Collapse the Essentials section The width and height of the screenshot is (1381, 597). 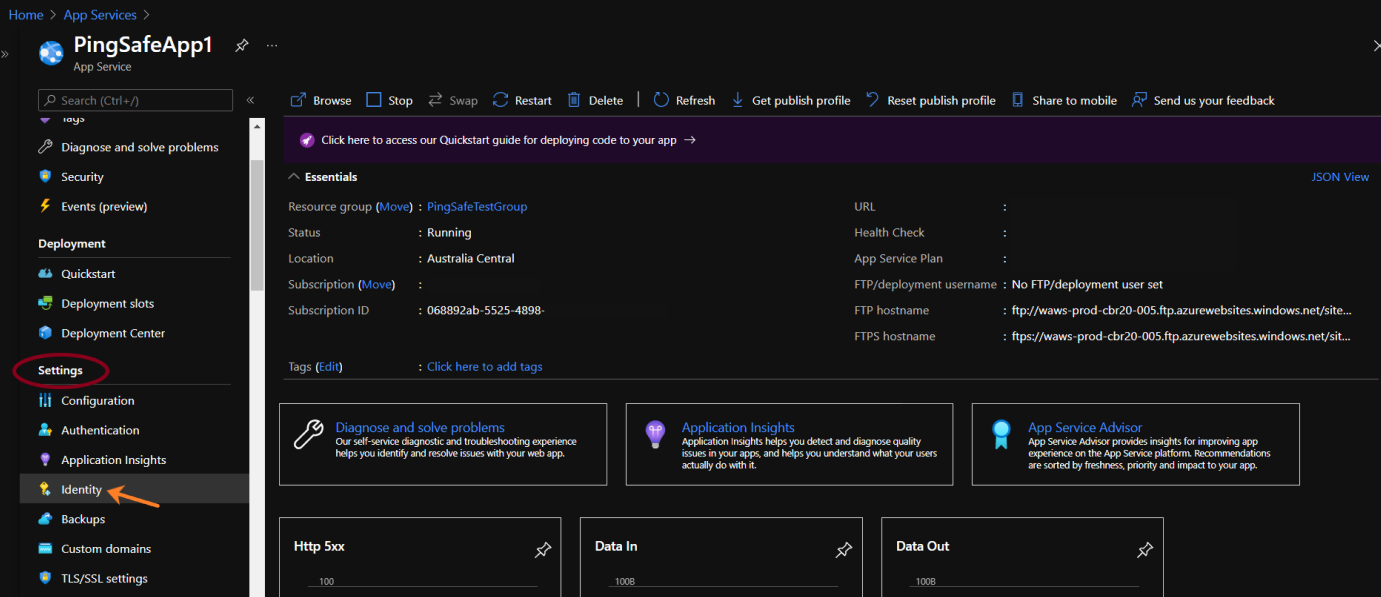click(294, 177)
